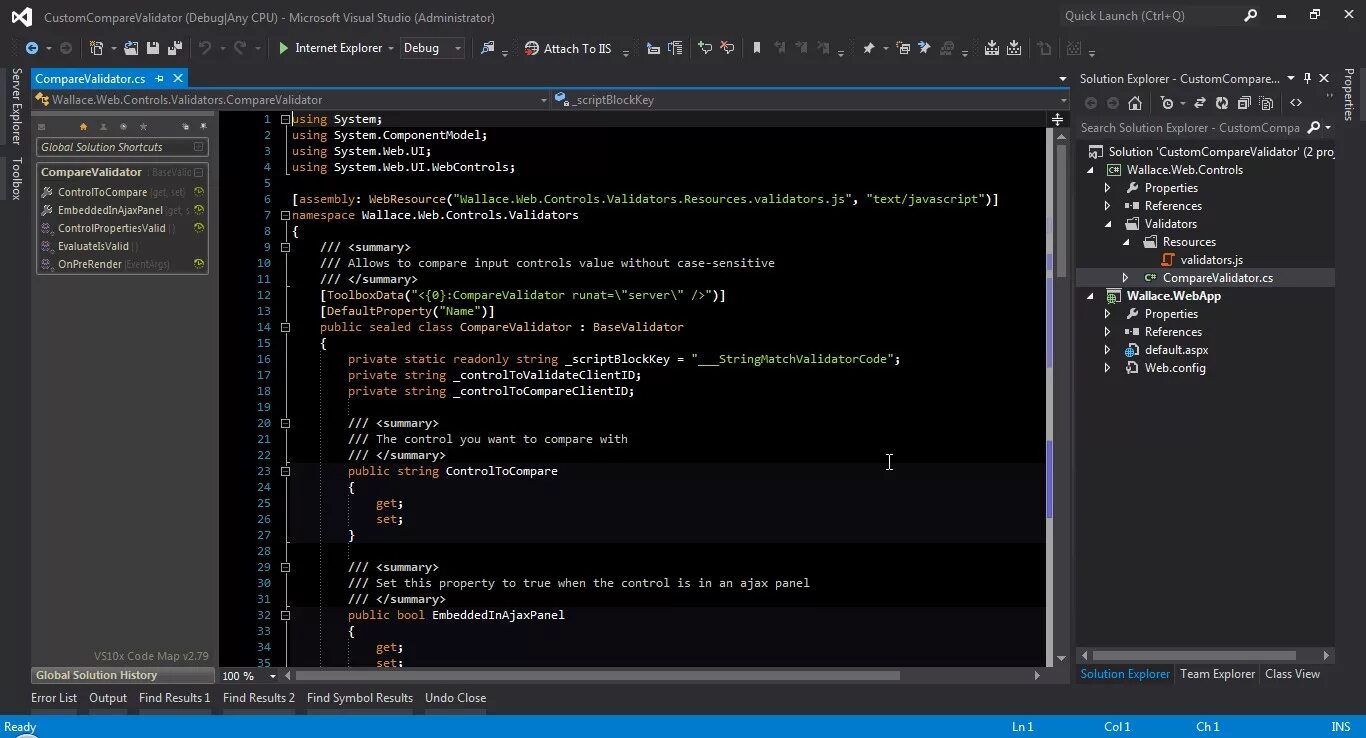The image size is (1366, 738).
Task: Click the Search Solution Explorer input field
Action: pos(1190,128)
